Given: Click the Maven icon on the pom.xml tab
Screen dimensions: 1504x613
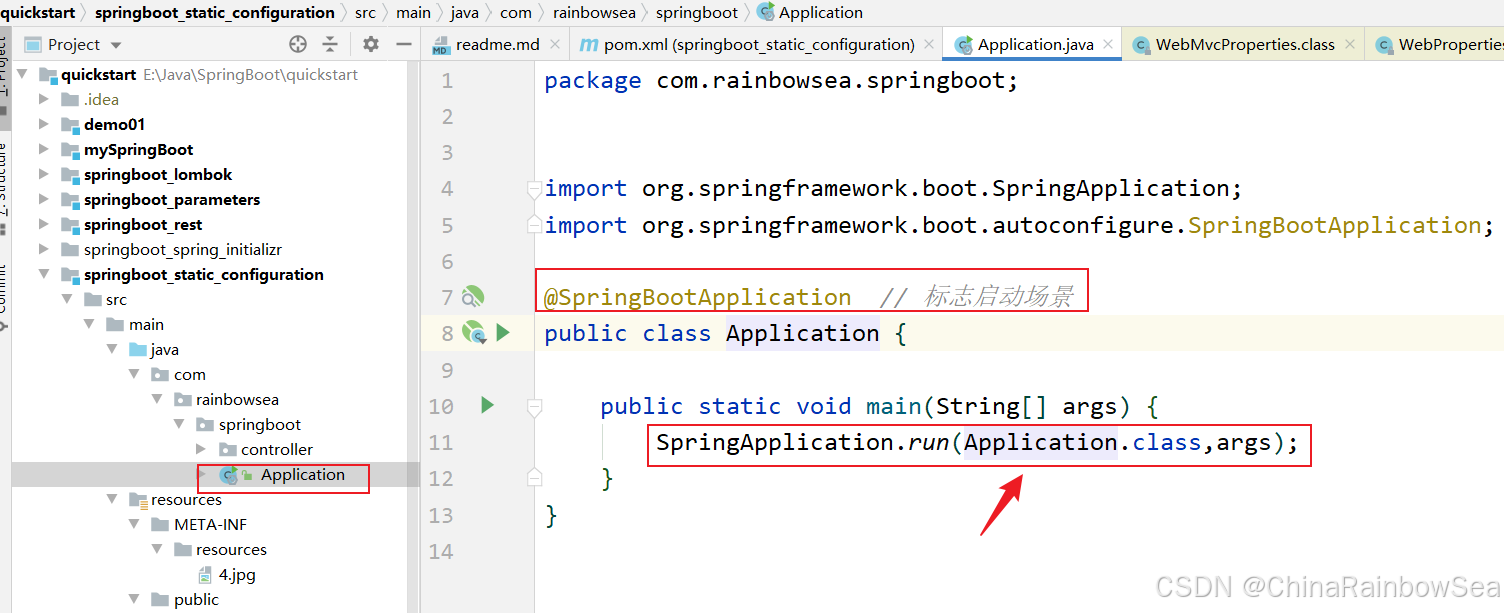Looking at the screenshot, I should point(590,44).
